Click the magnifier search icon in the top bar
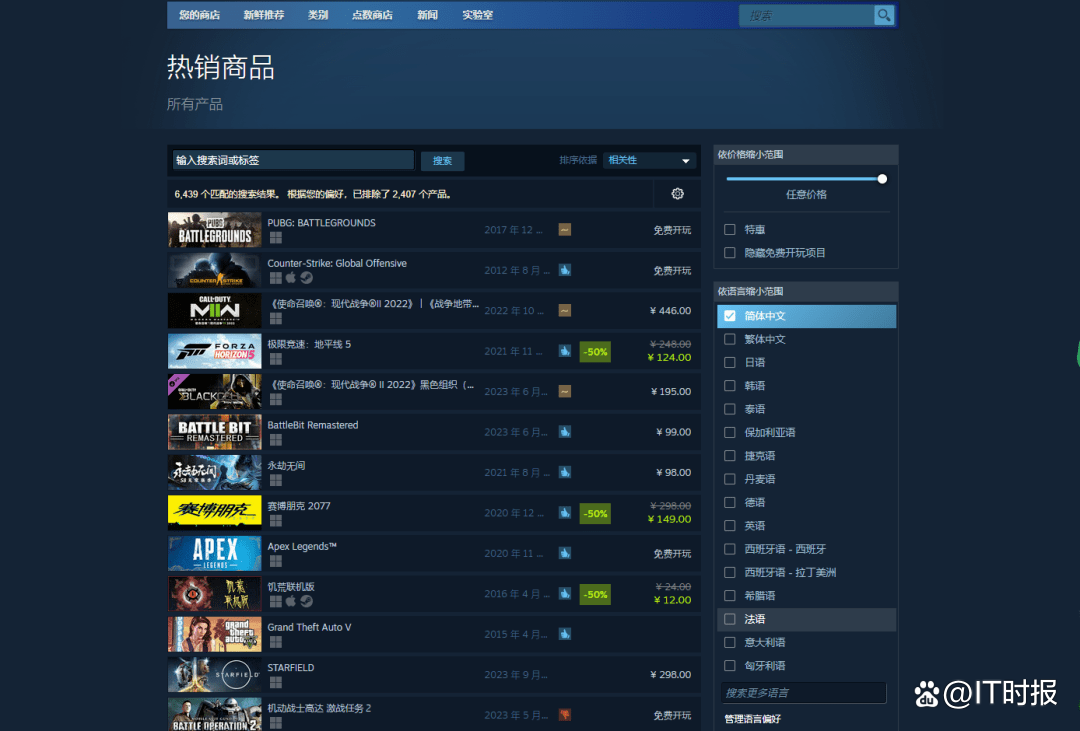Viewport: 1080px width, 731px height. (x=884, y=15)
